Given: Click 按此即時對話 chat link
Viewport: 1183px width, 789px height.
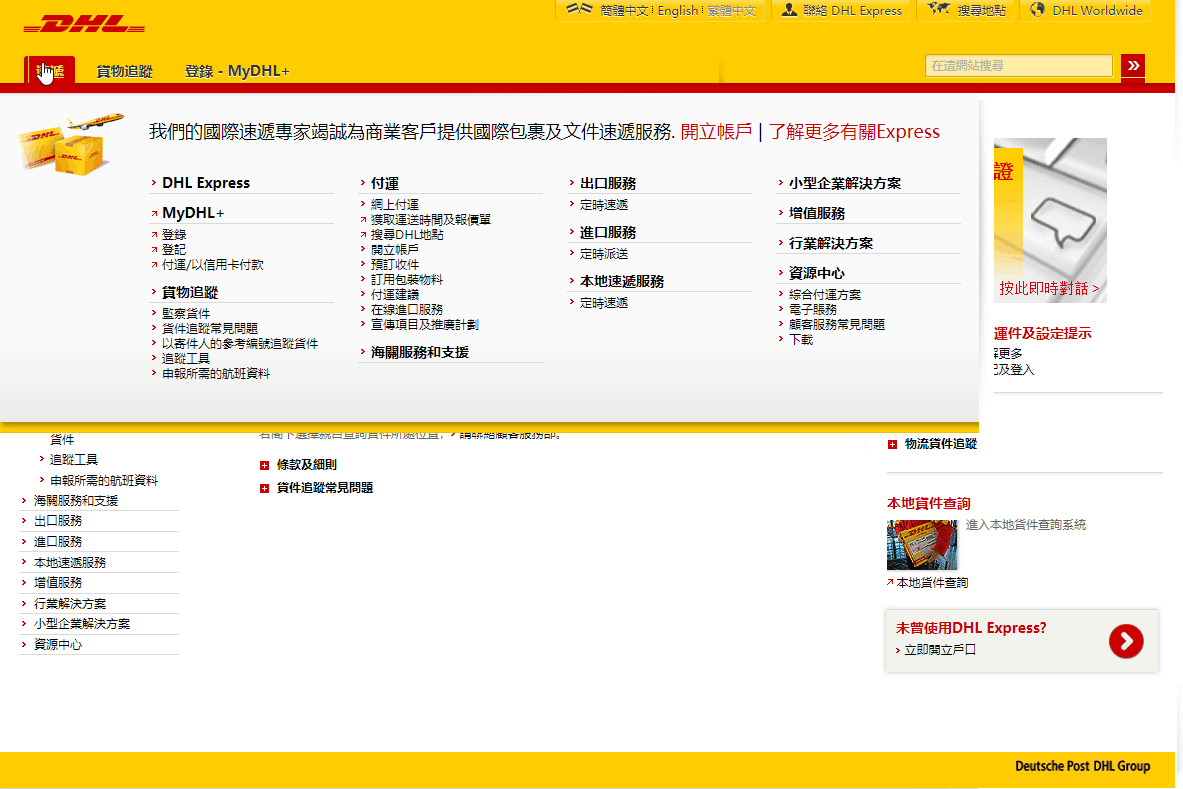Looking at the screenshot, I should tap(1049, 289).
